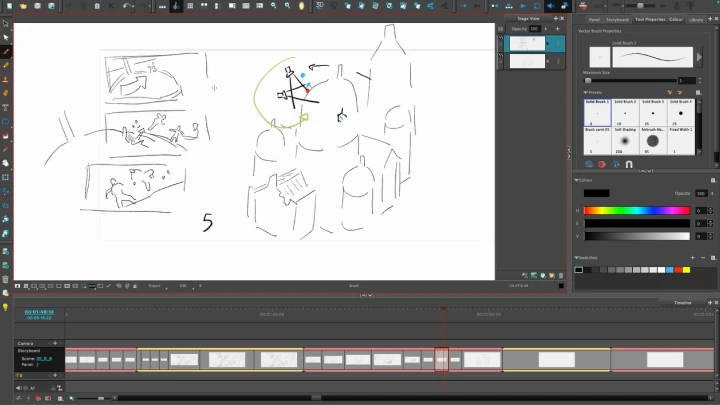Click the current black colour preview box

(x=596, y=193)
